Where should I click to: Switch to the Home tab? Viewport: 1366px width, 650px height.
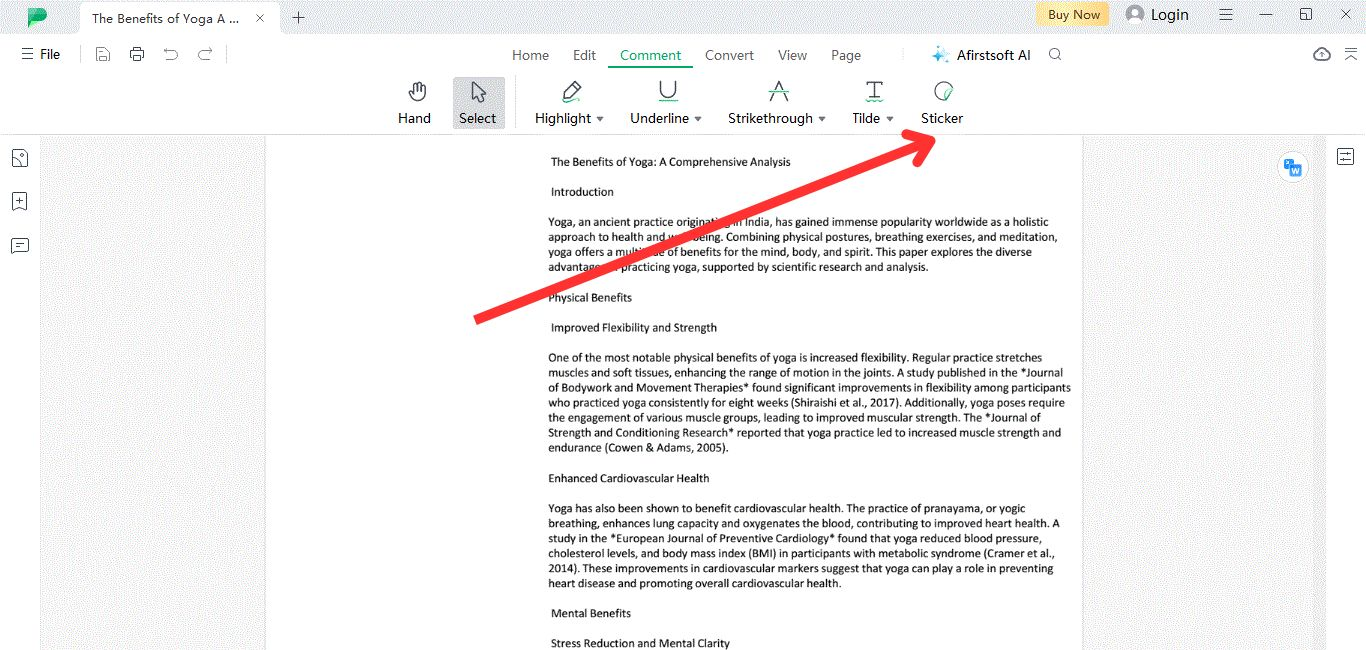point(530,55)
